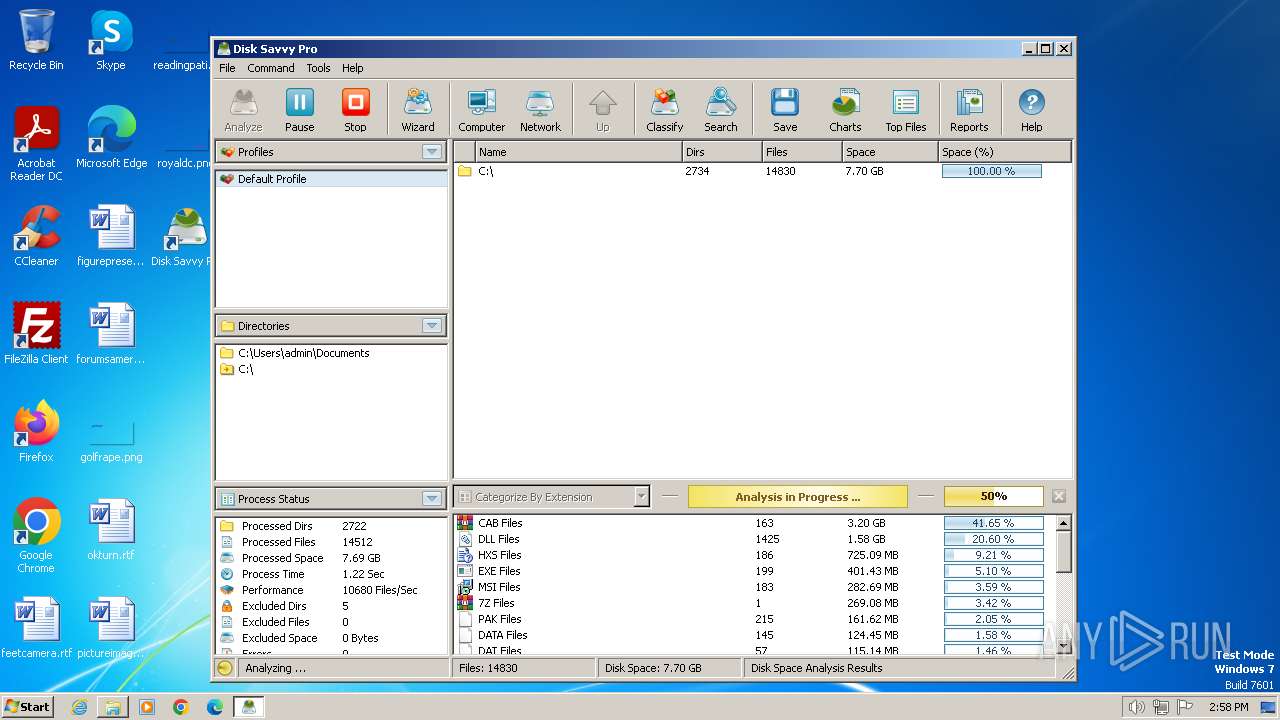Viewport: 1280px width, 720px height.
Task: Click the status bar analyzing icon
Action: click(225, 668)
